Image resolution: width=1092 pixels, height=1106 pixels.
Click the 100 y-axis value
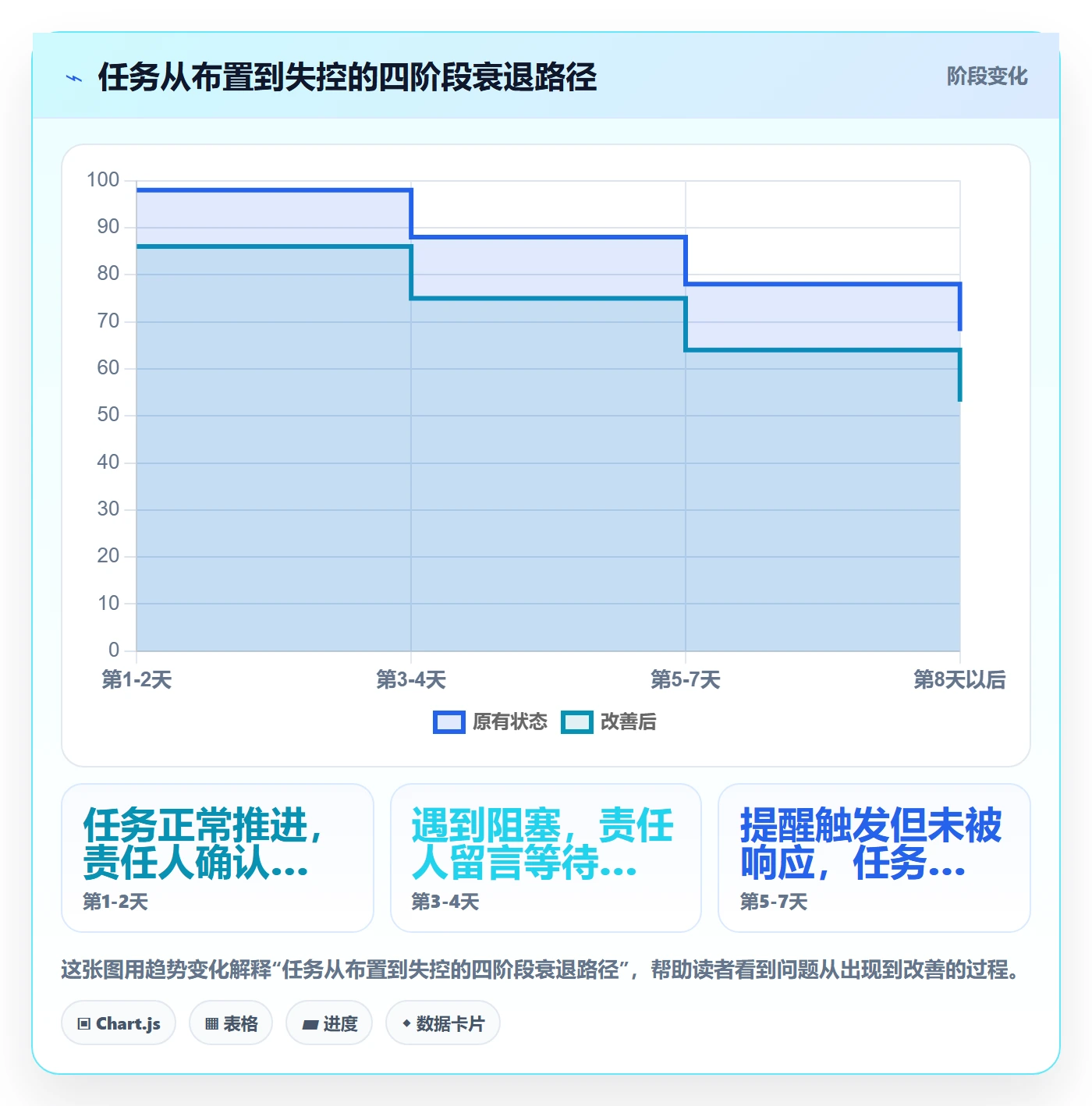pyautogui.click(x=103, y=180)
